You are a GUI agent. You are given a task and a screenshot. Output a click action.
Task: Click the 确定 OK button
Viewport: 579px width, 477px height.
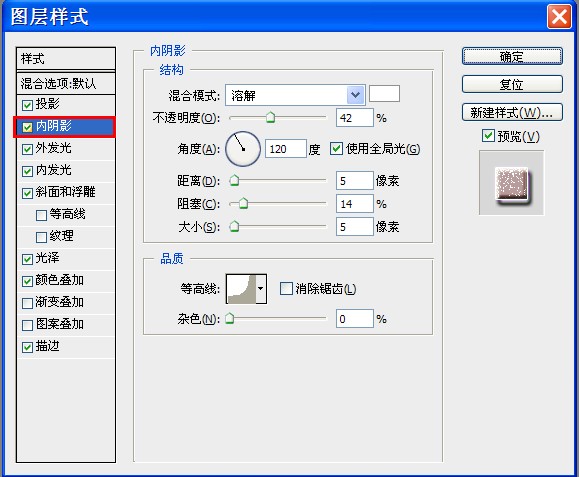point(512,56)
